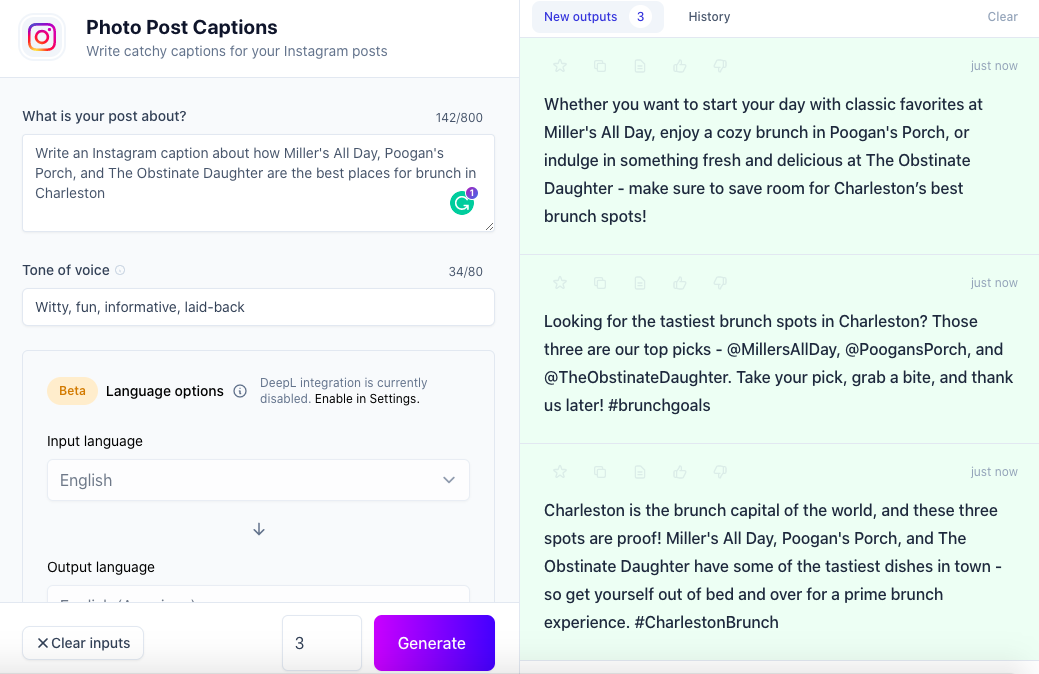The image size is (1039, 674).
Task: Click the 34/80 character counter
Action: [466, 272]
